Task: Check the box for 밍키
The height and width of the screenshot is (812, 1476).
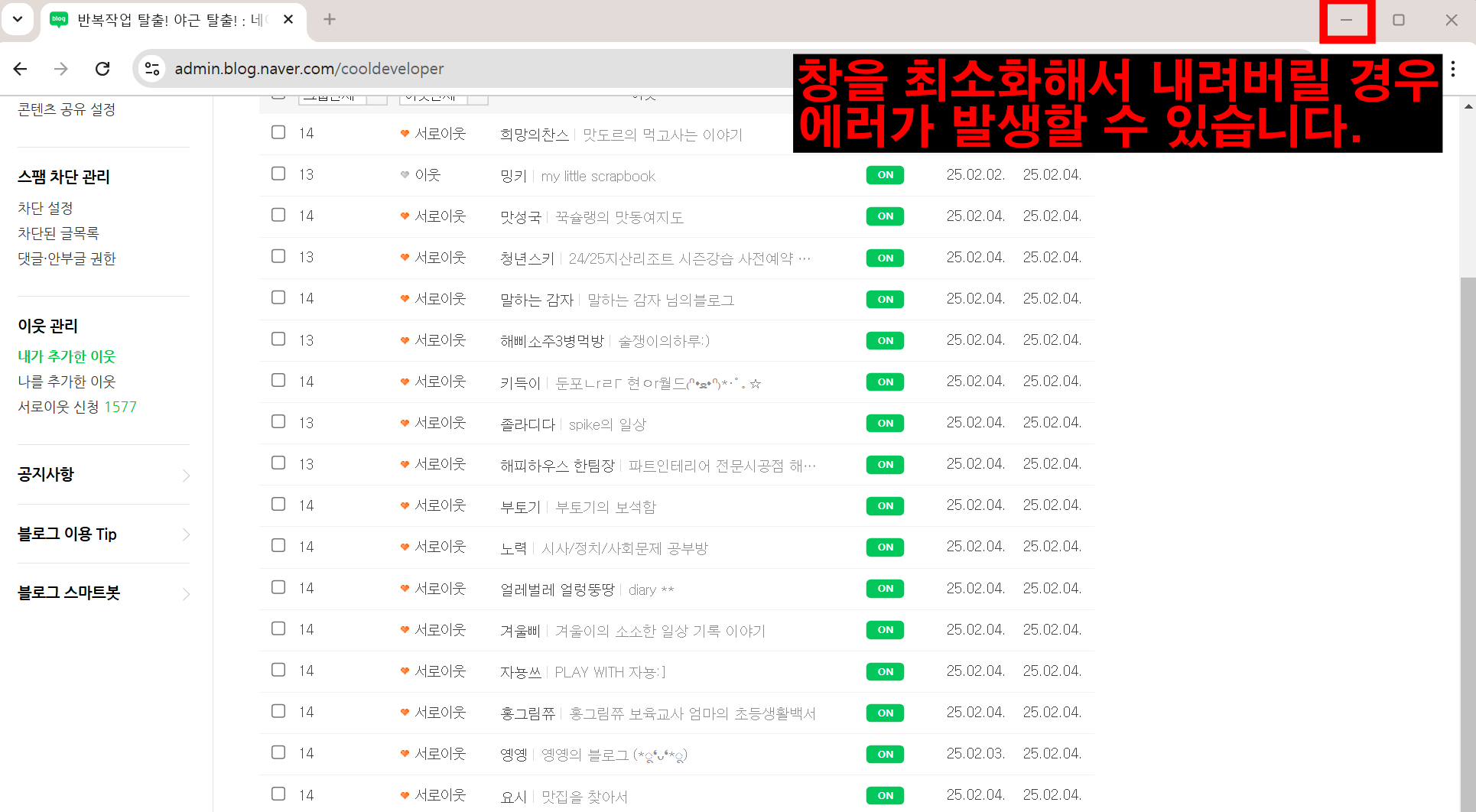Action: [x=278, y=174]
